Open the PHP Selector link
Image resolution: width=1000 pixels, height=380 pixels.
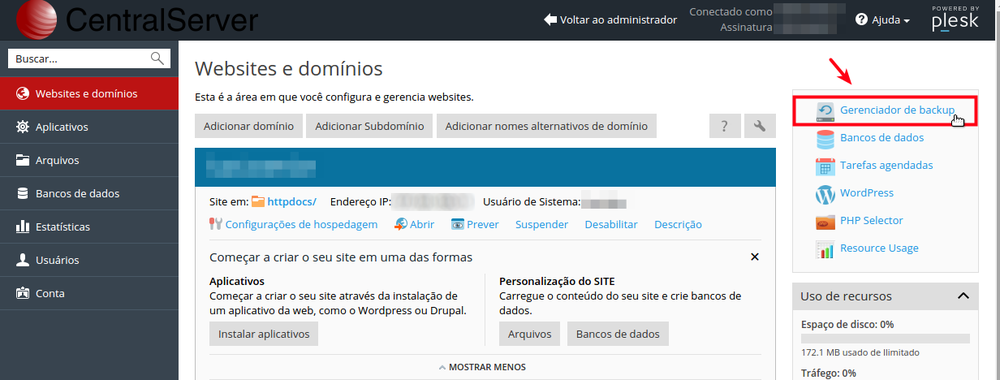click(x=872, y=220)
